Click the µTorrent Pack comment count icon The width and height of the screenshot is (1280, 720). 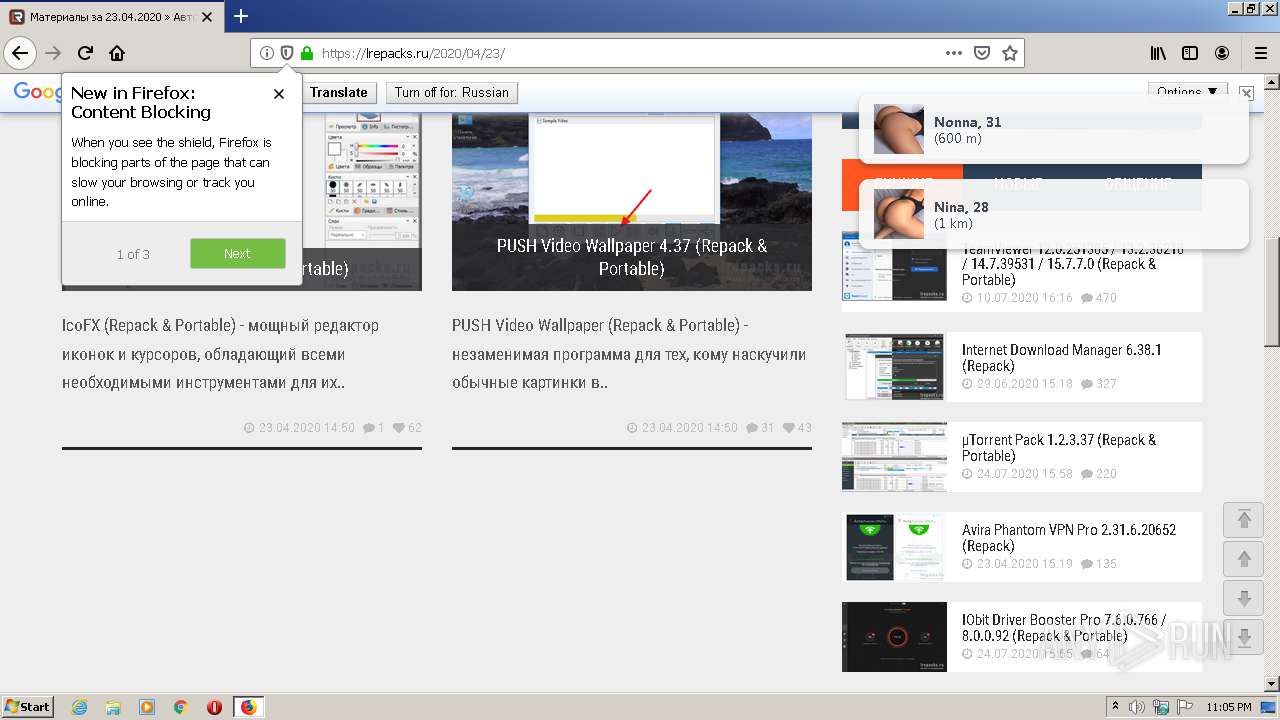coord(1087,474)
